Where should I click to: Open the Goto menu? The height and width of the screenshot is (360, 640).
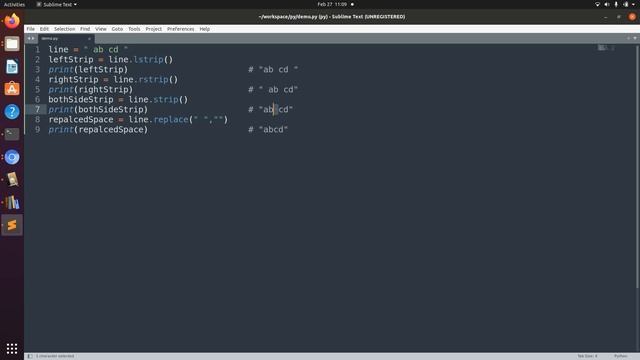(x=117, y=29)
